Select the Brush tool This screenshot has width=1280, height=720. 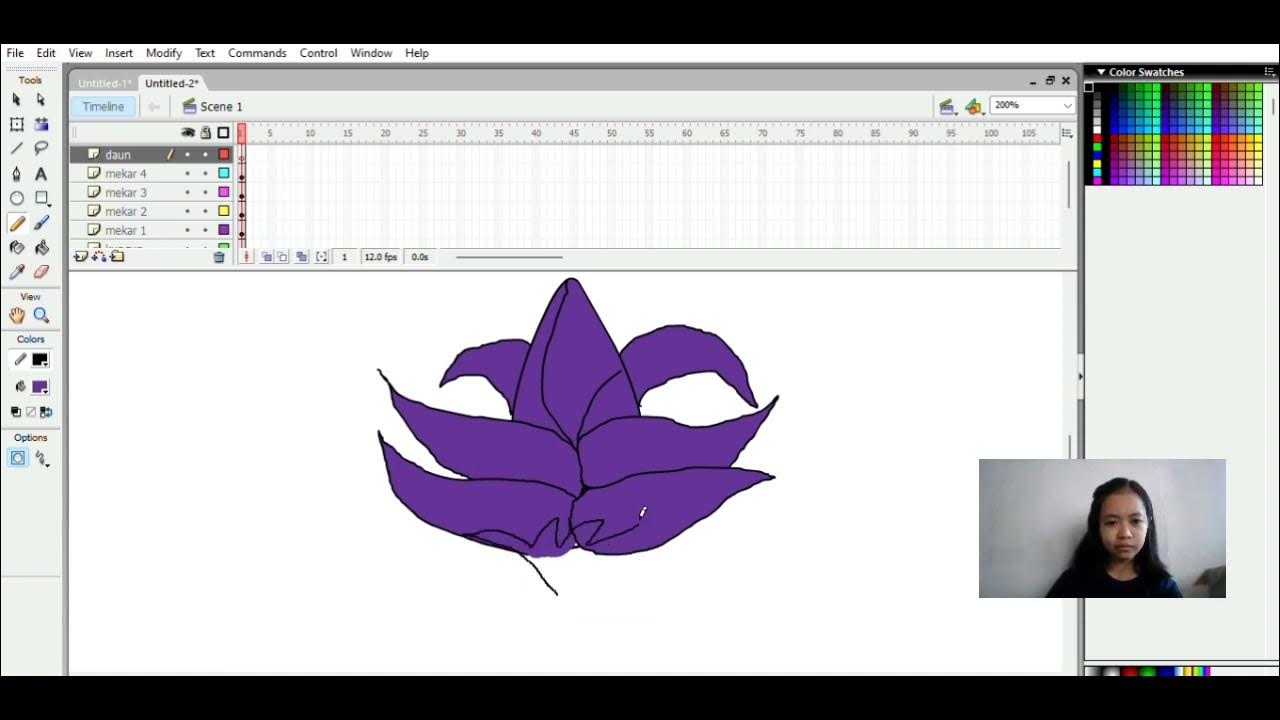point(41,223)
